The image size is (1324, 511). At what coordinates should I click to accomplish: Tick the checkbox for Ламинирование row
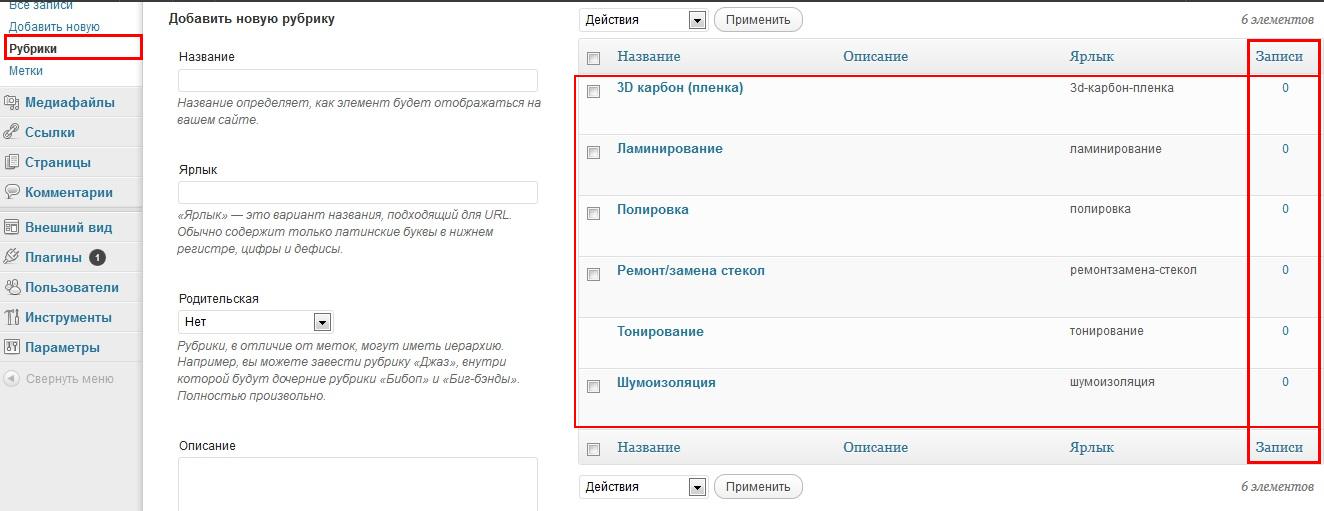click(593, 153)
